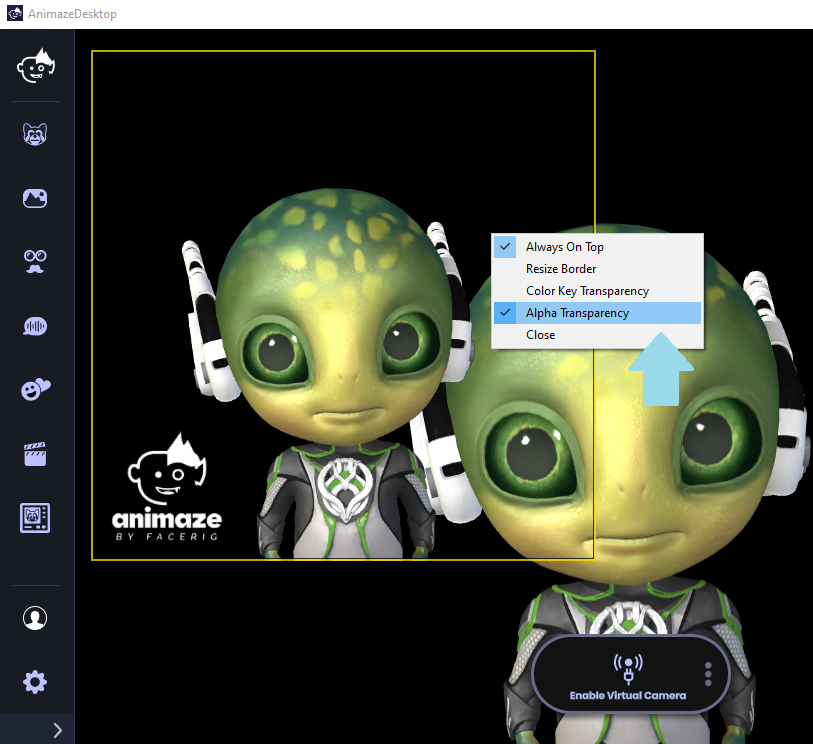This screenshot has height=744, width=813.
Task: Uncheck Always On Top
Action: tap(565, 246)
